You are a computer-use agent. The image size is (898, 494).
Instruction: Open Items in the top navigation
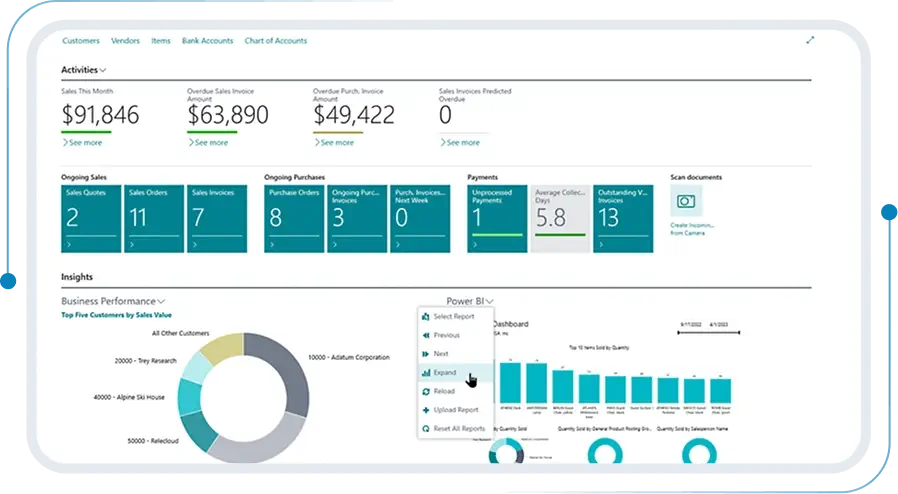(x=161, y=41)
